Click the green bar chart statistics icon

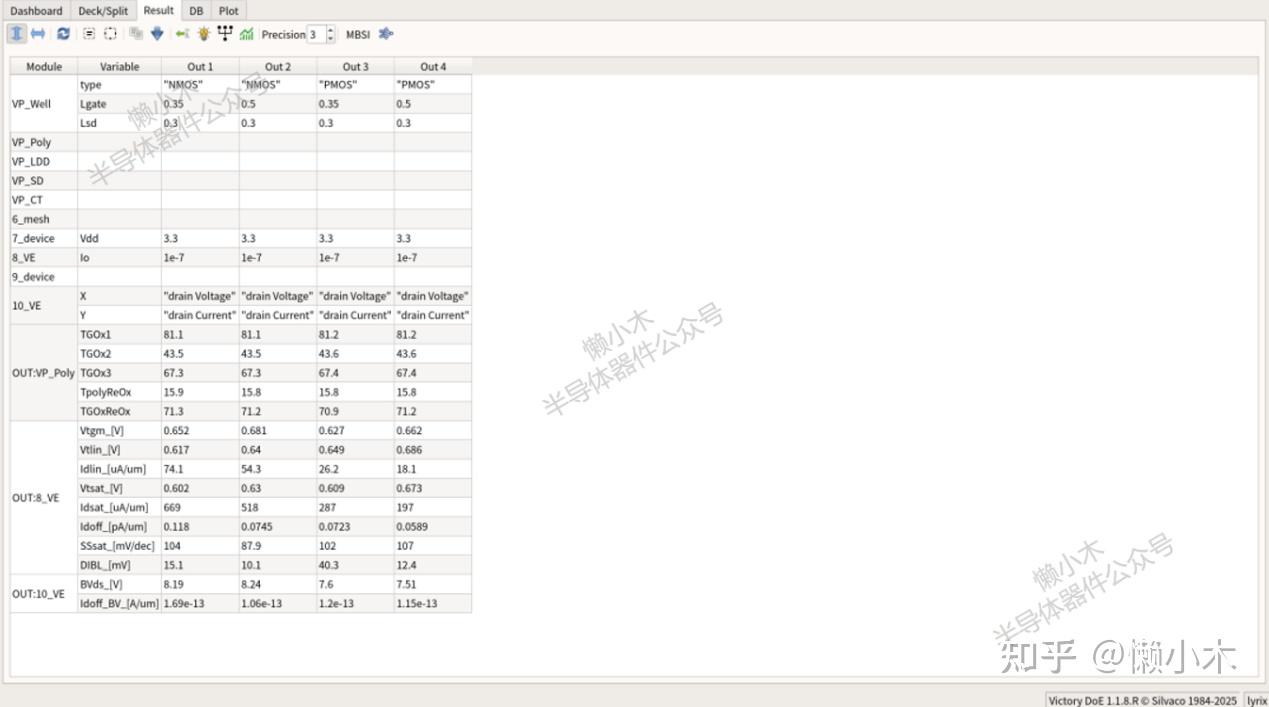(247, 33)
